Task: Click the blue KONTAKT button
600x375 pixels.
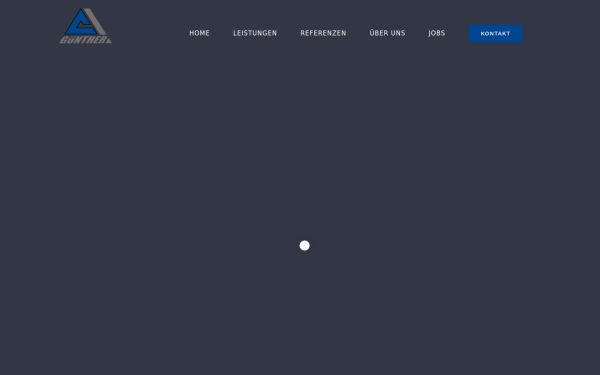Action: click(x=496, y=34)
